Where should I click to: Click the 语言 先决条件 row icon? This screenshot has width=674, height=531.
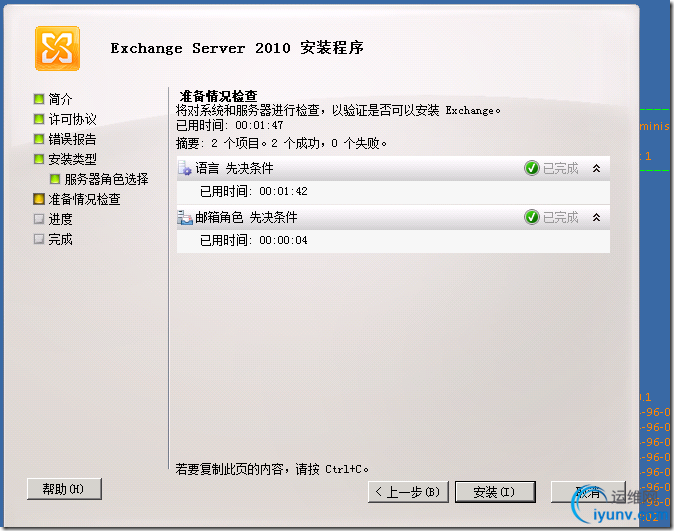pyautogui.click(x=185, y=168)
